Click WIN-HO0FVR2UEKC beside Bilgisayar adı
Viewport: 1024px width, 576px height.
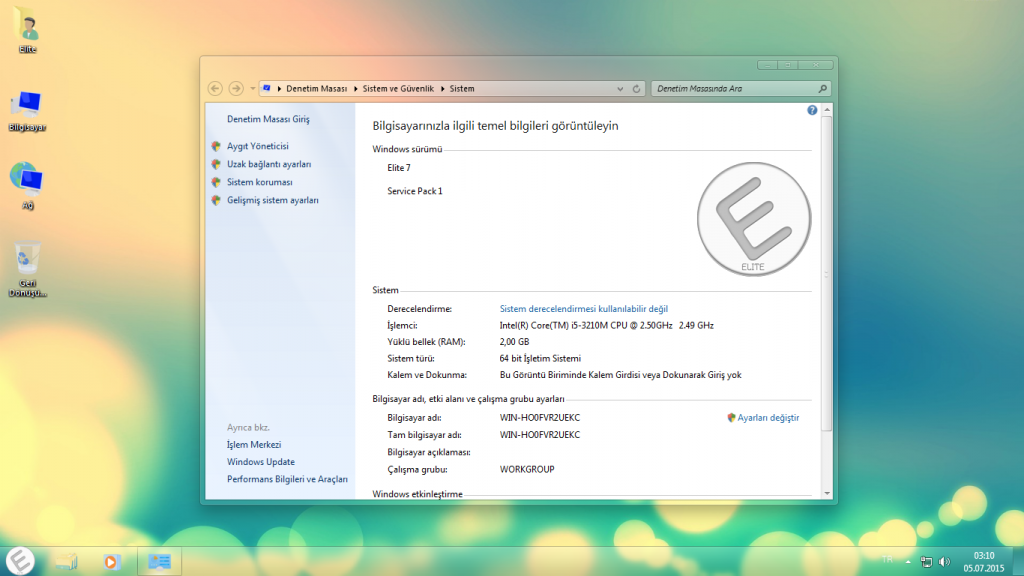tap(540, 418)
